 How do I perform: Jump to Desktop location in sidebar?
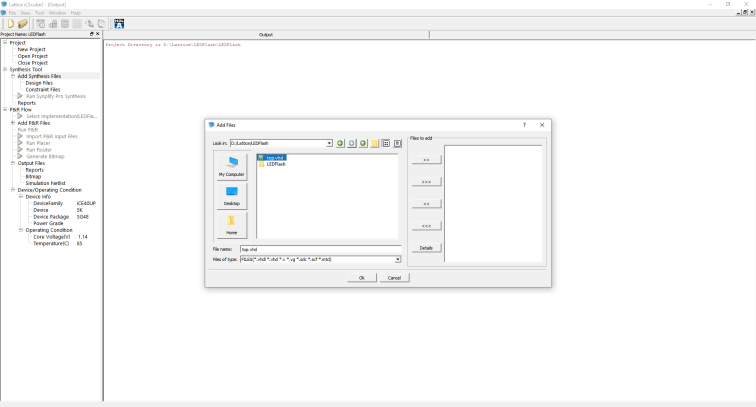(230, 195)
